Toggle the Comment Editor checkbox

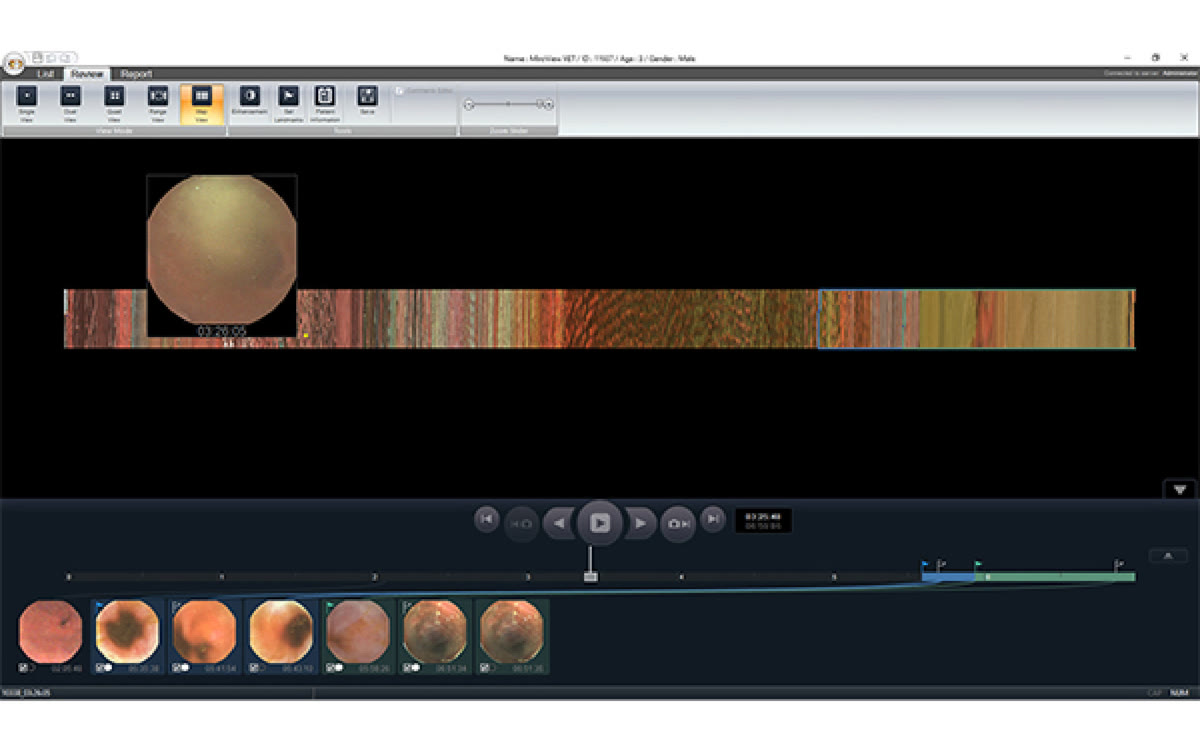coord(401,90)
